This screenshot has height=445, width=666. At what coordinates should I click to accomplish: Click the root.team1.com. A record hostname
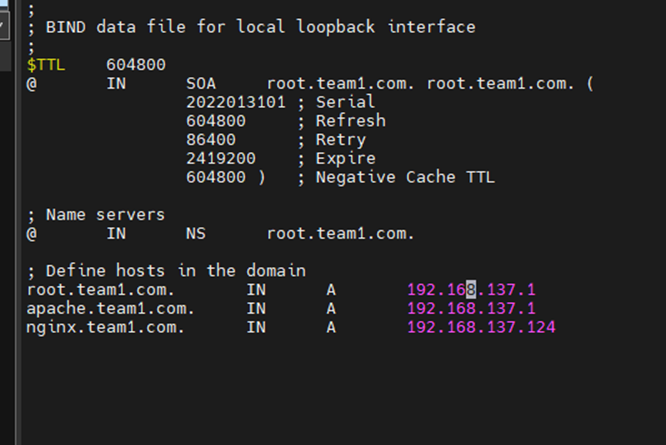(x=101, y=290)
